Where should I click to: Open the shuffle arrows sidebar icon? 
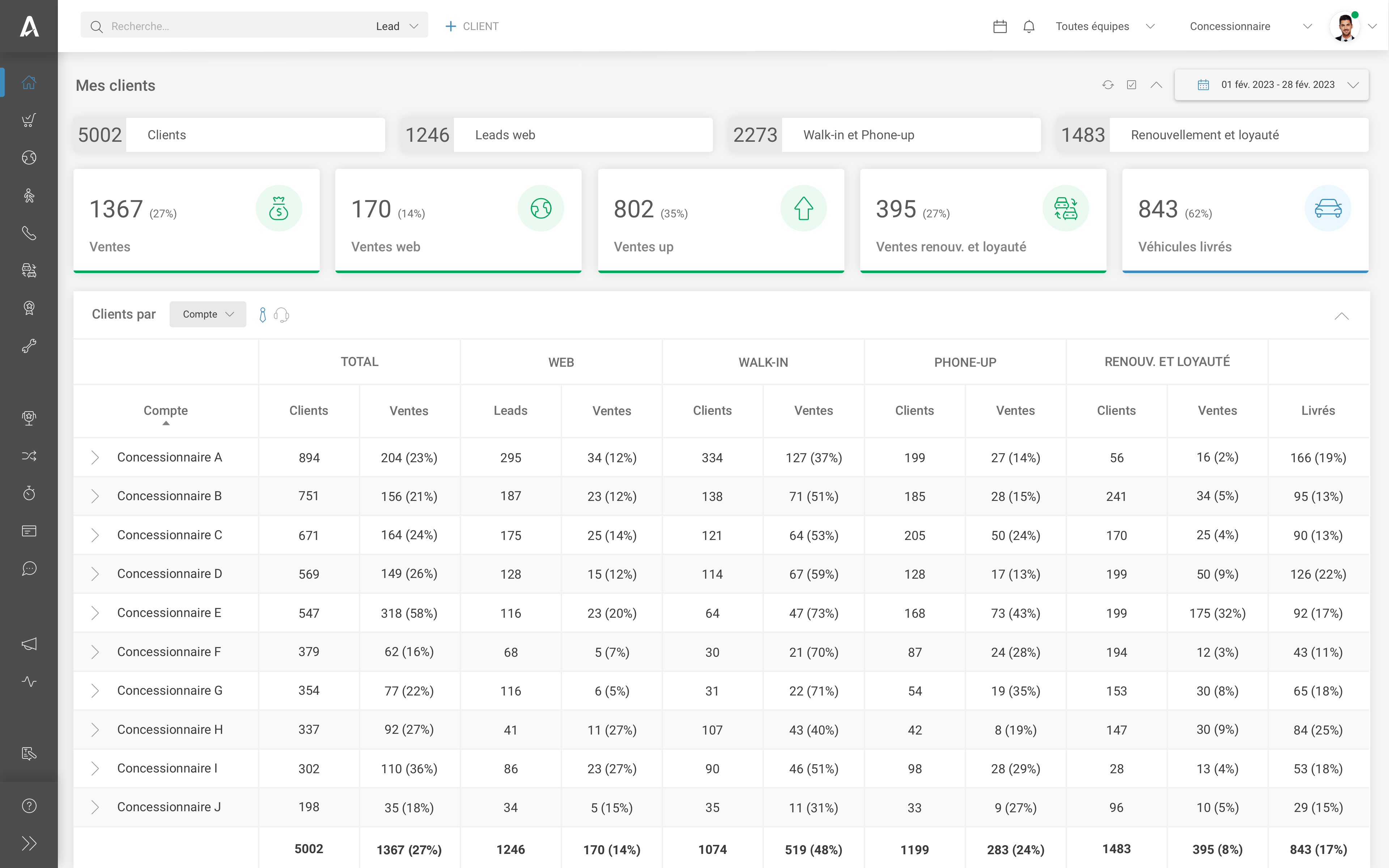(x=29, y=456)
